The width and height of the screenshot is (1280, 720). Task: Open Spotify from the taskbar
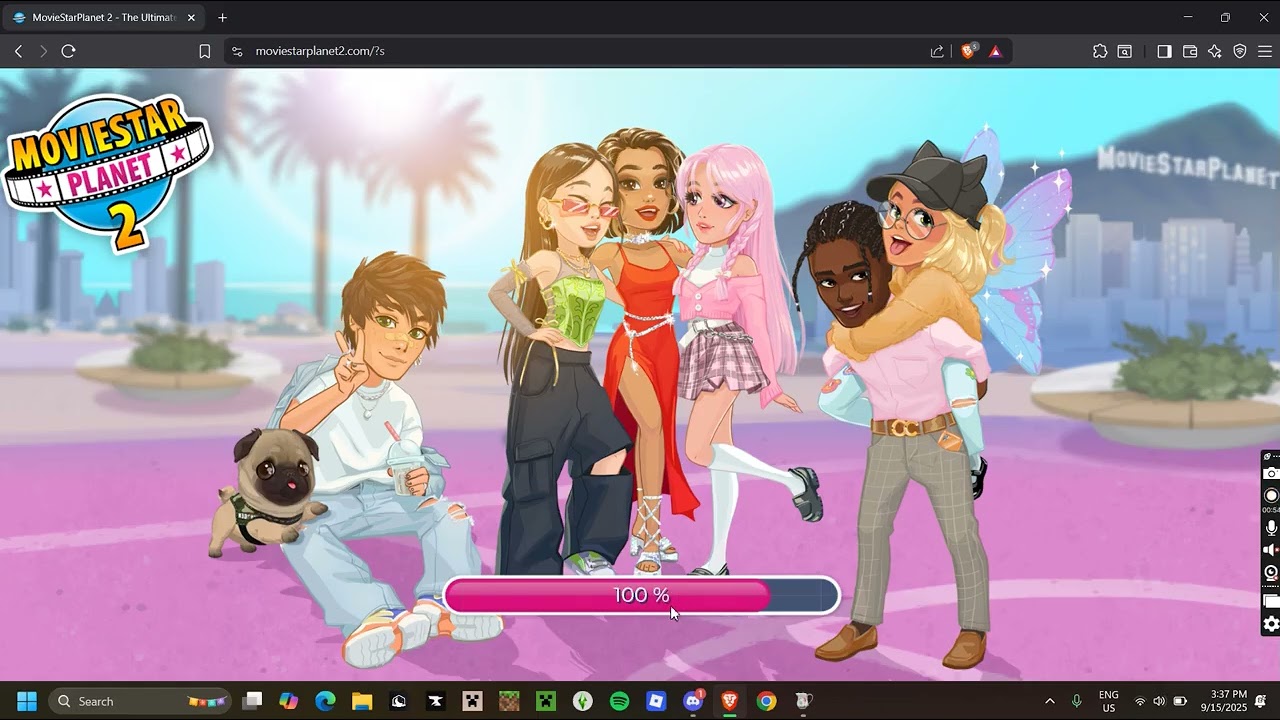[619, 701]
